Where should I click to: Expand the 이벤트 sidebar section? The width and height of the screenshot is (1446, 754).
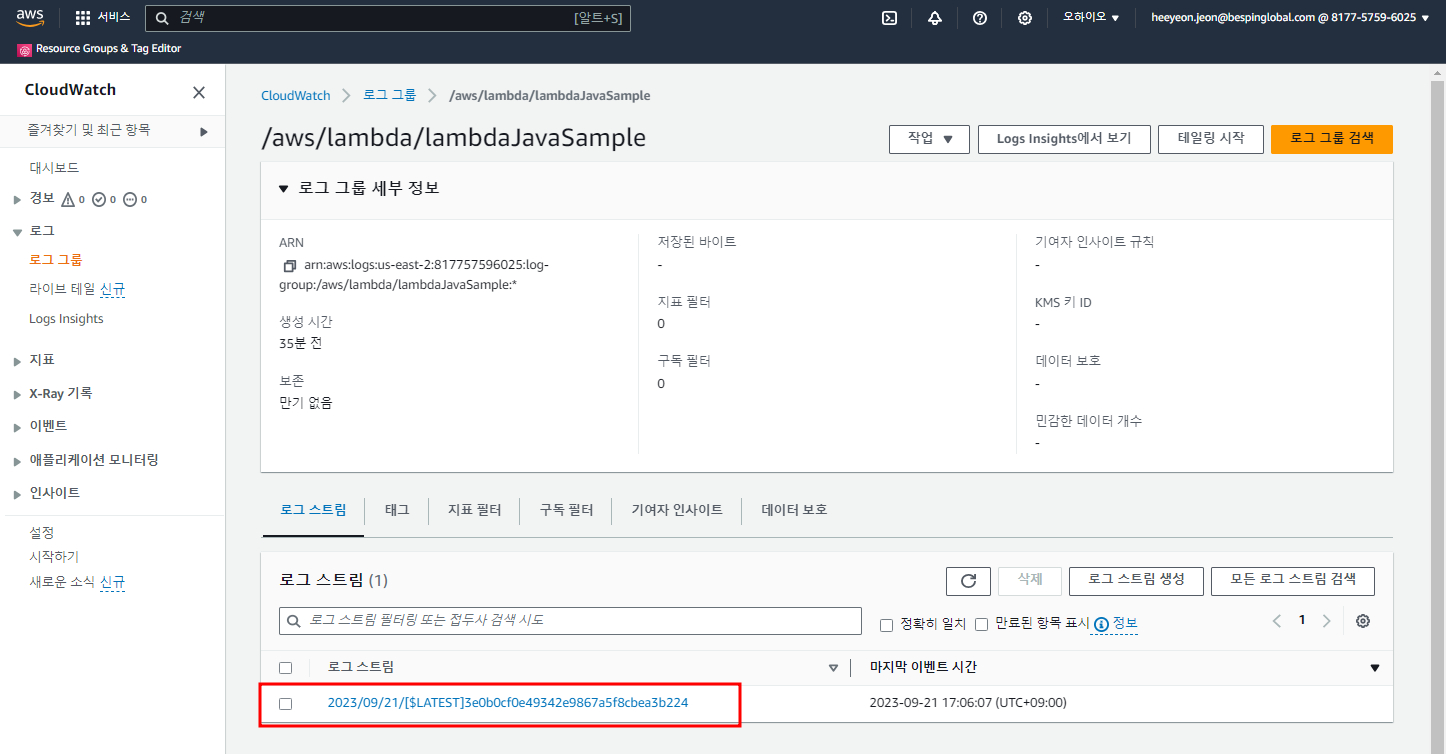click(x=17, y=428)
